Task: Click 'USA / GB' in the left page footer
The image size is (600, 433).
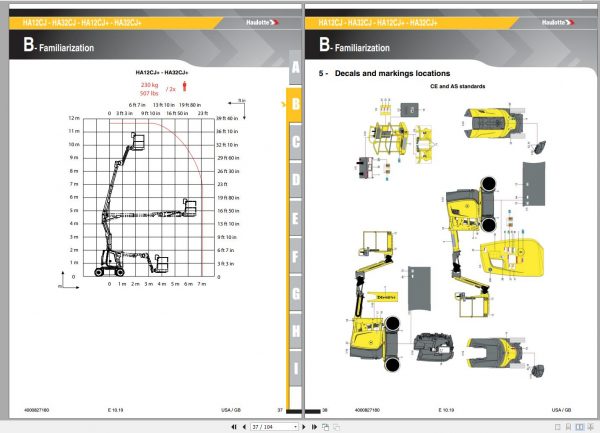Action: coord(231,410)
